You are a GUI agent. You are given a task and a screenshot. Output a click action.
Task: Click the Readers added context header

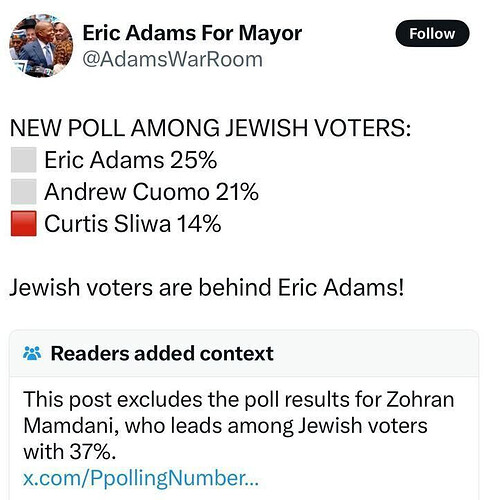pos(162,353)
